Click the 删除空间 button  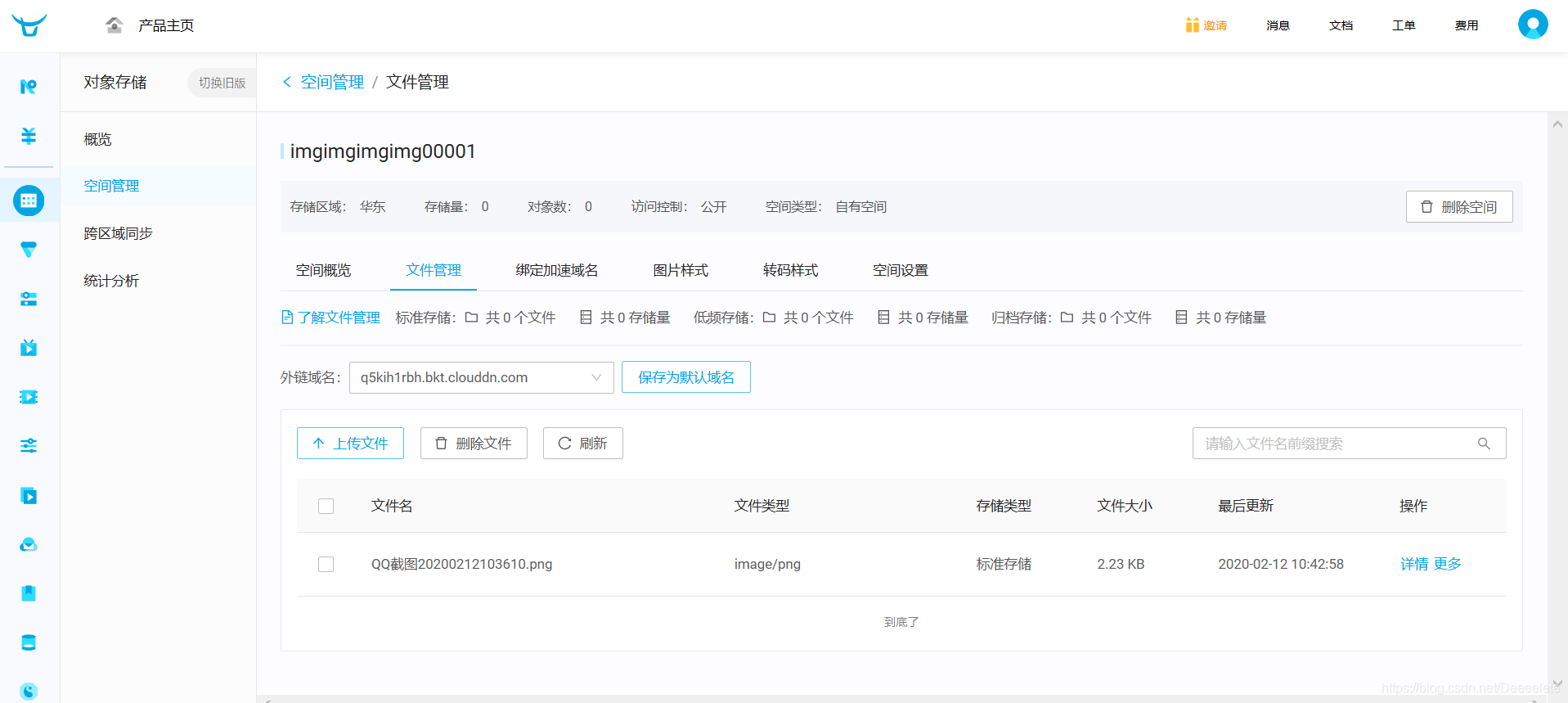pyautogui.click(x=1459, y=207)
